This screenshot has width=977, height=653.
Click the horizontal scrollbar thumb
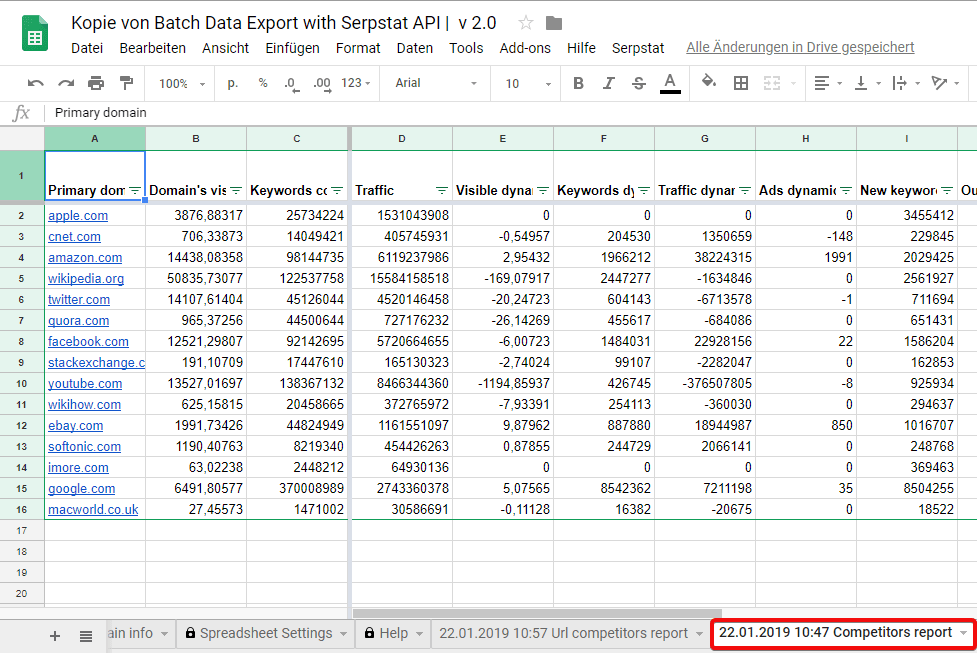coord(537,614)
